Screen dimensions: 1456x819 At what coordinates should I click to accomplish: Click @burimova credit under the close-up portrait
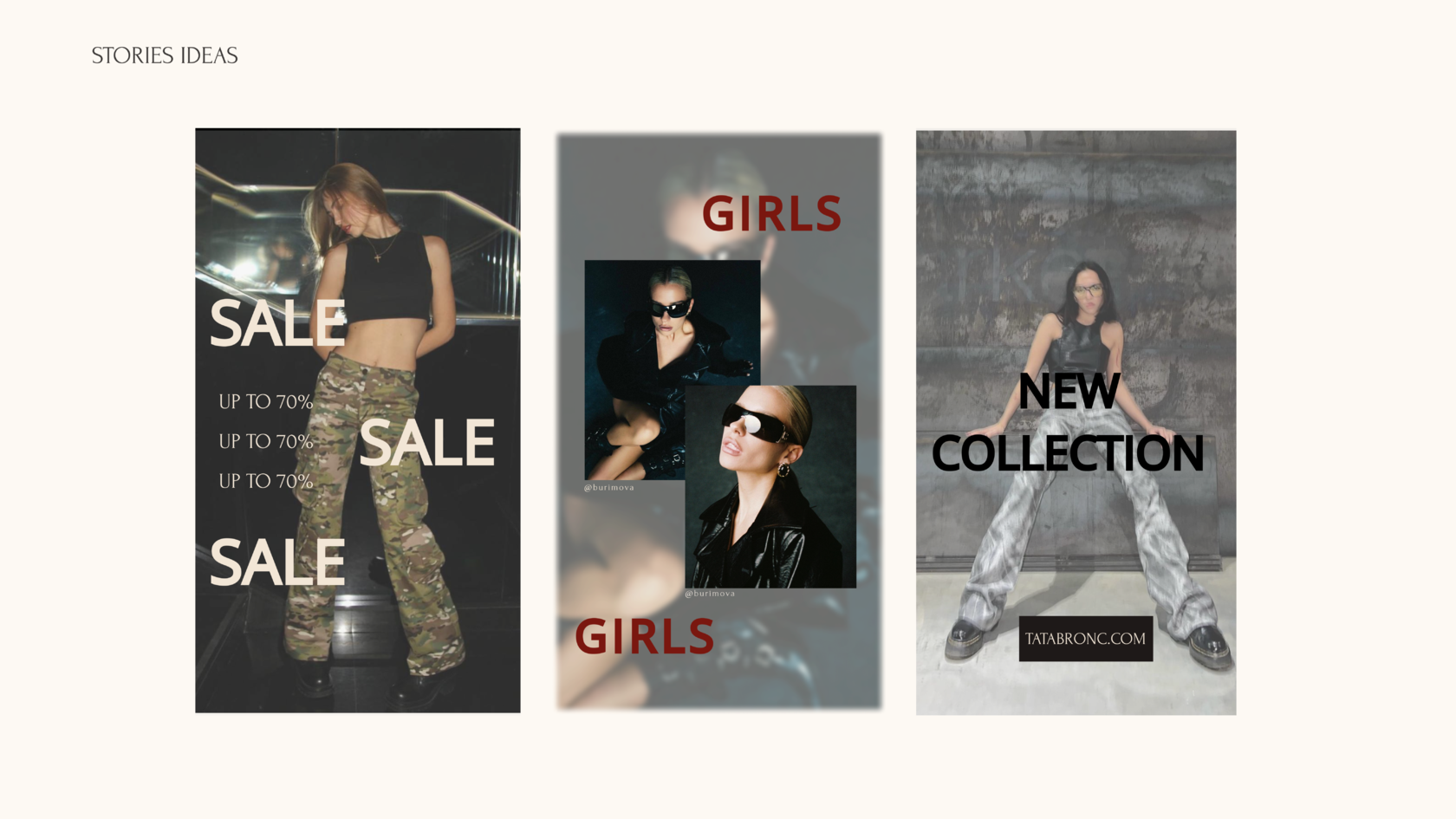tap(710, 594)
